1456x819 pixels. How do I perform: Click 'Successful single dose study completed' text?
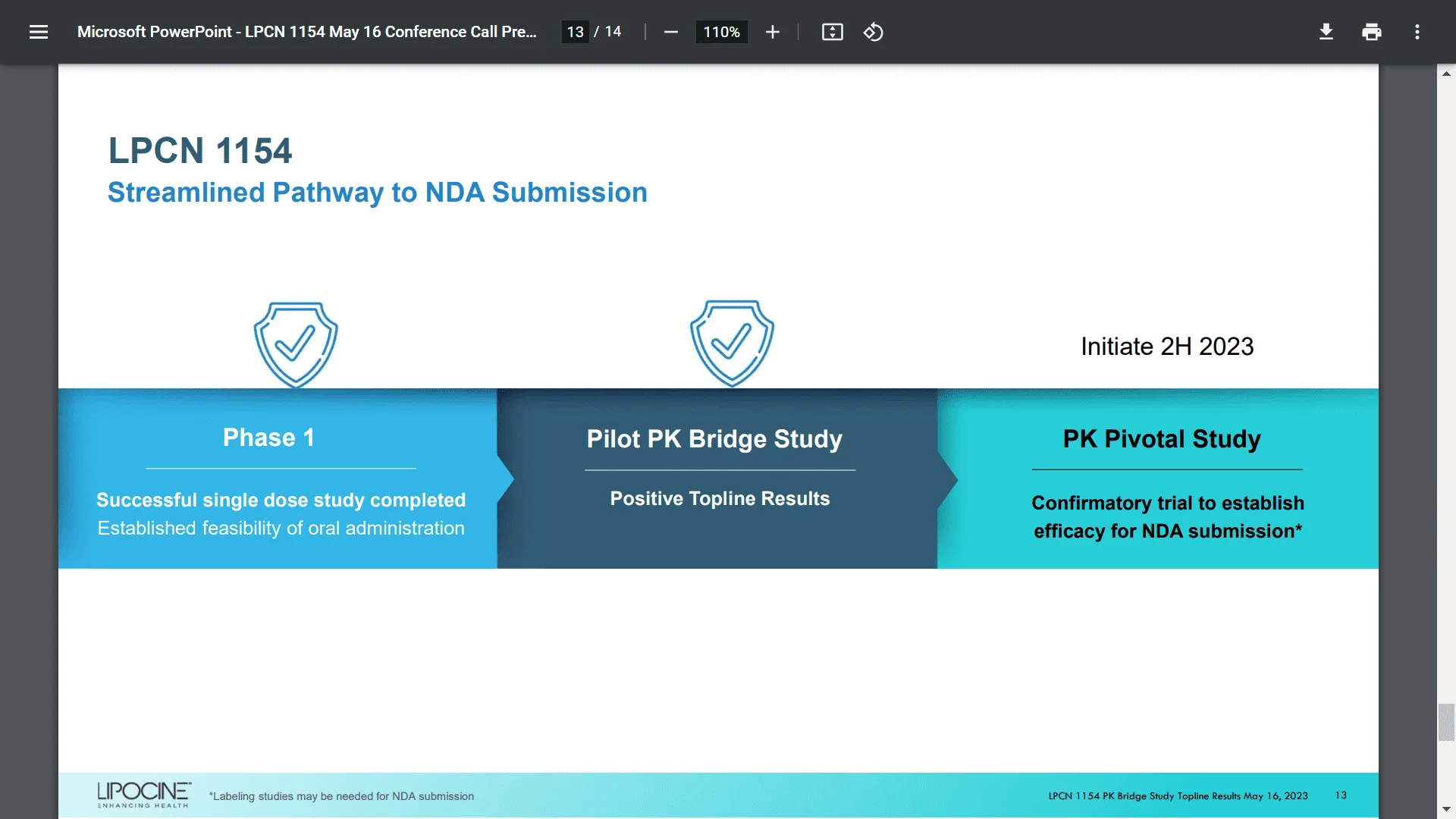[281, 500]
